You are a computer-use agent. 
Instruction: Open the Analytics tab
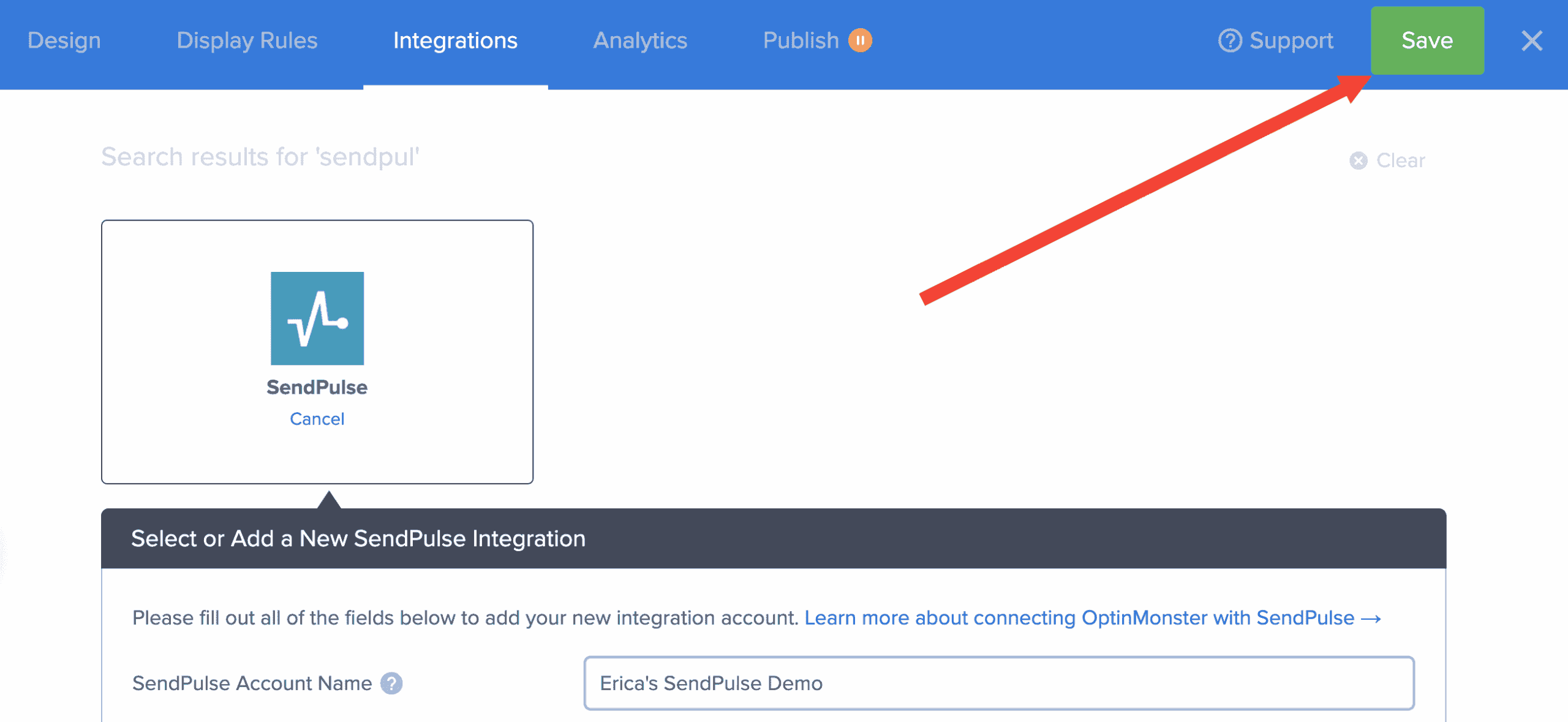[x=640, y=40]
